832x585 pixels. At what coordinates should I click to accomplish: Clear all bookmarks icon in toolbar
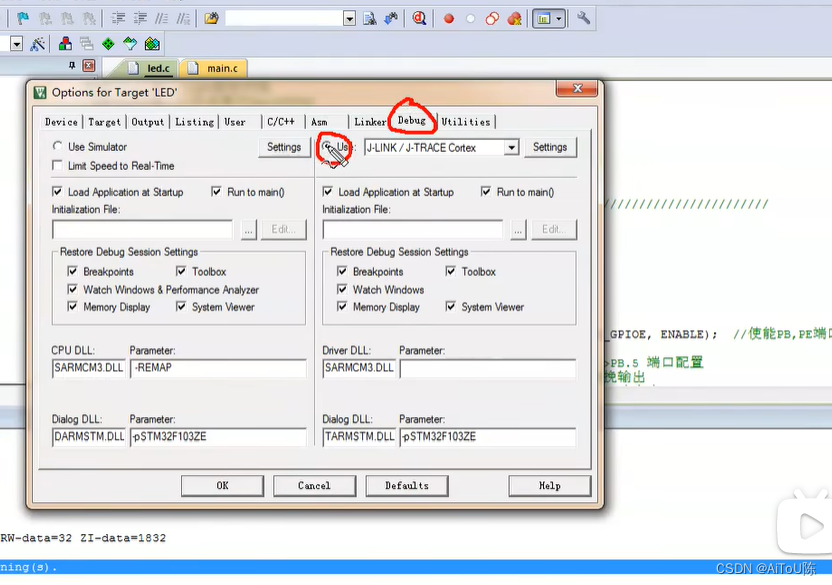click(x=89, y=19)
